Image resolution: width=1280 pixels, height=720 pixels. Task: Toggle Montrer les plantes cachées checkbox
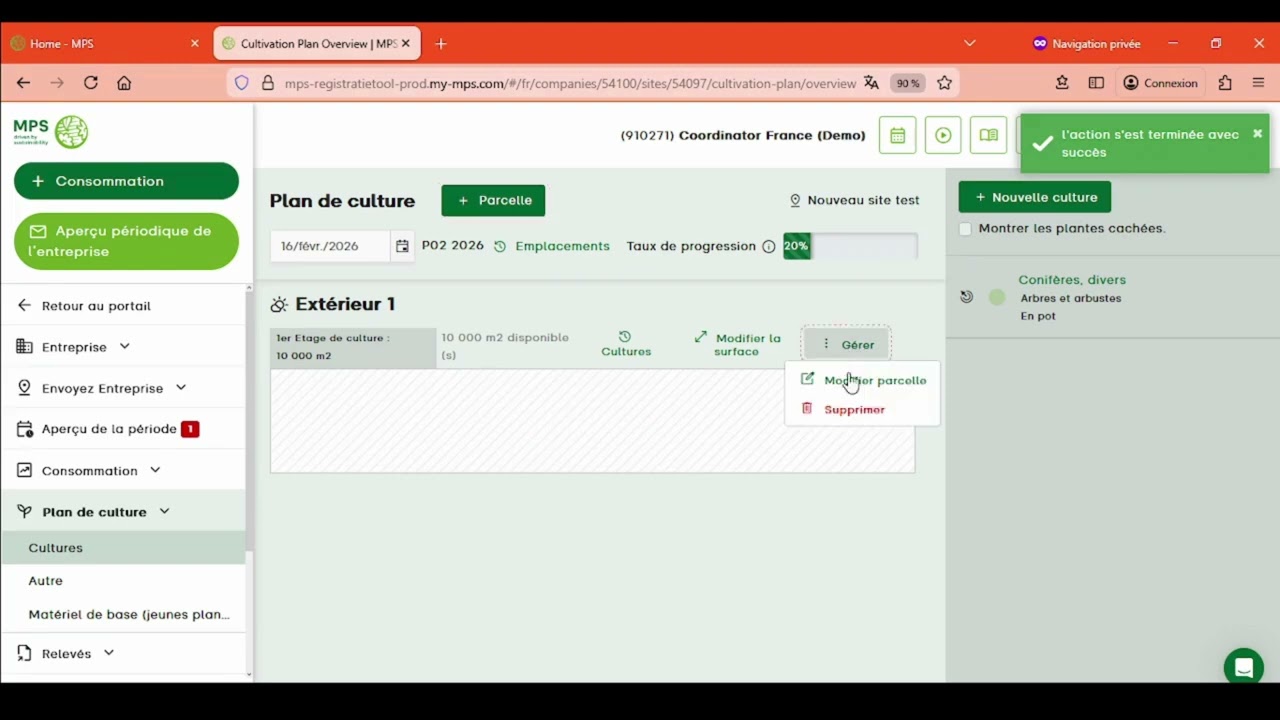[x=965, y=229]
